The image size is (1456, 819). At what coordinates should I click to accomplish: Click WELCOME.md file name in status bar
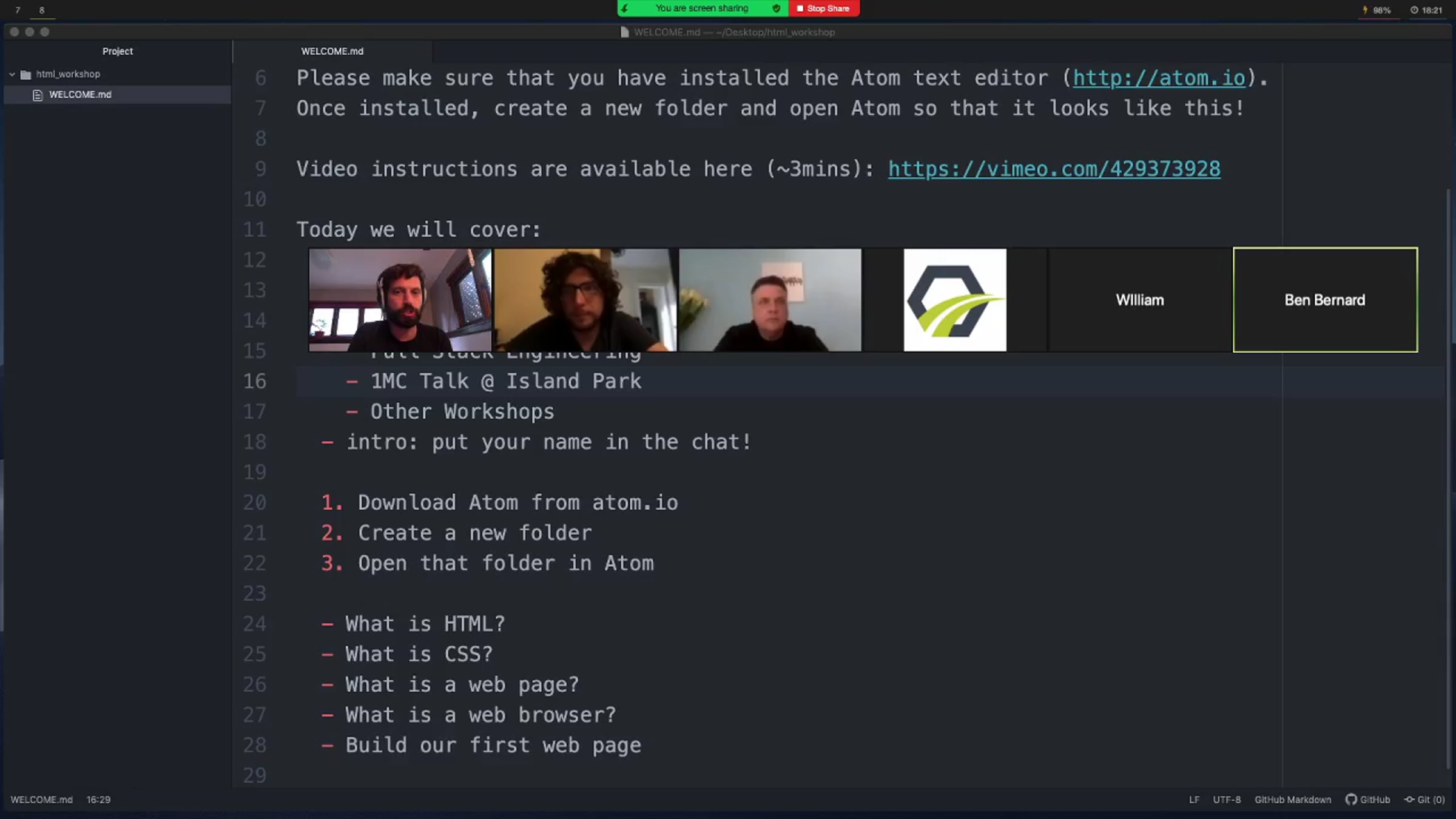pos(41,800)
